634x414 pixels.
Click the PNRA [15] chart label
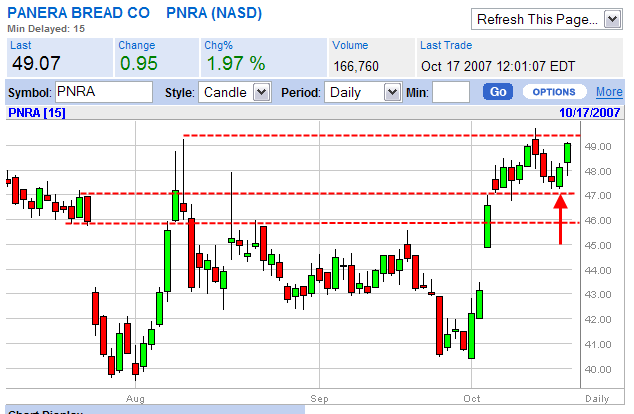coord(37,113)
